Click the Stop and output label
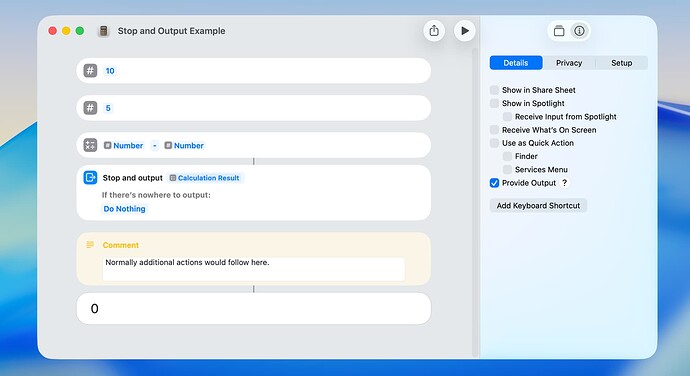 (x=132, y=178)
